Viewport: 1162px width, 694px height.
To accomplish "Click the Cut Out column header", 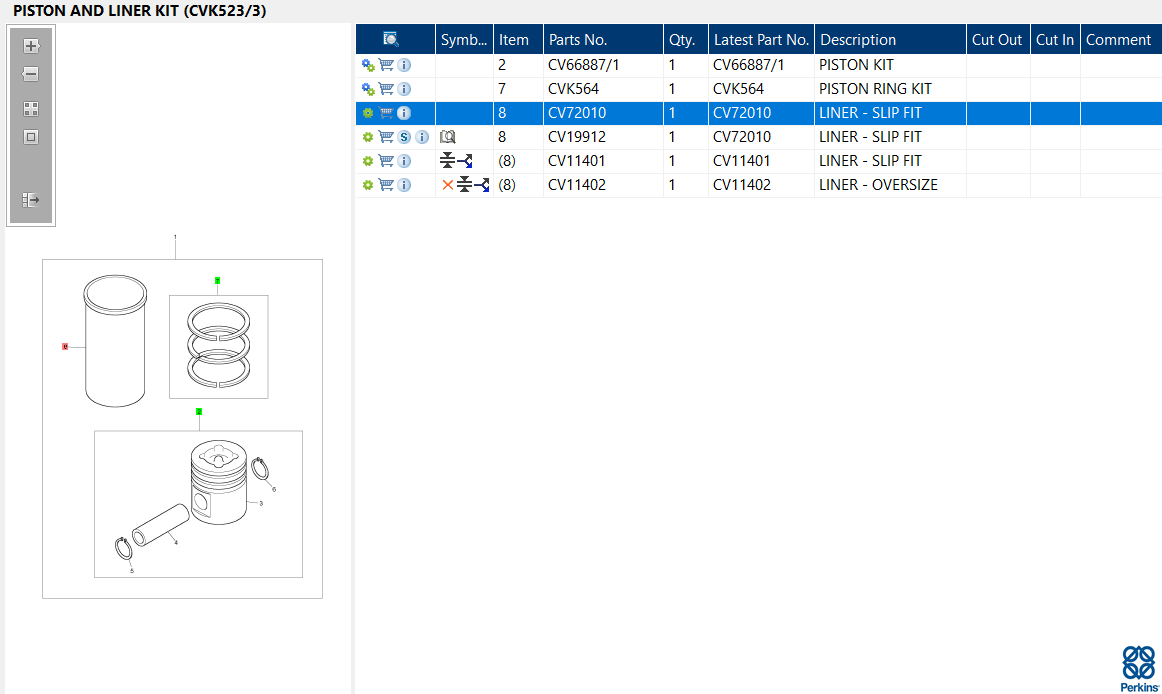I will (x=998, y=39).
